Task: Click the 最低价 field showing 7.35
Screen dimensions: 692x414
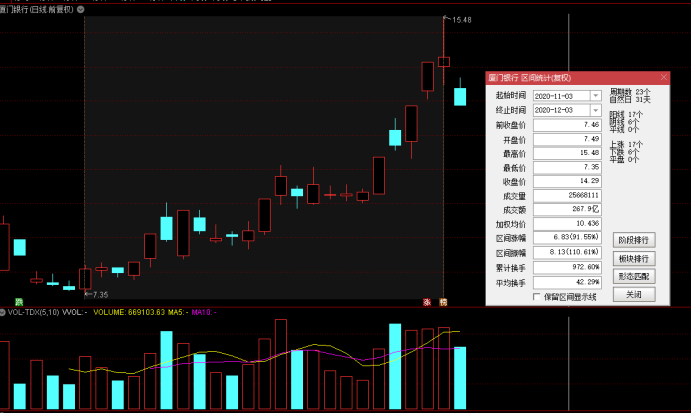Action: point(567,167)
